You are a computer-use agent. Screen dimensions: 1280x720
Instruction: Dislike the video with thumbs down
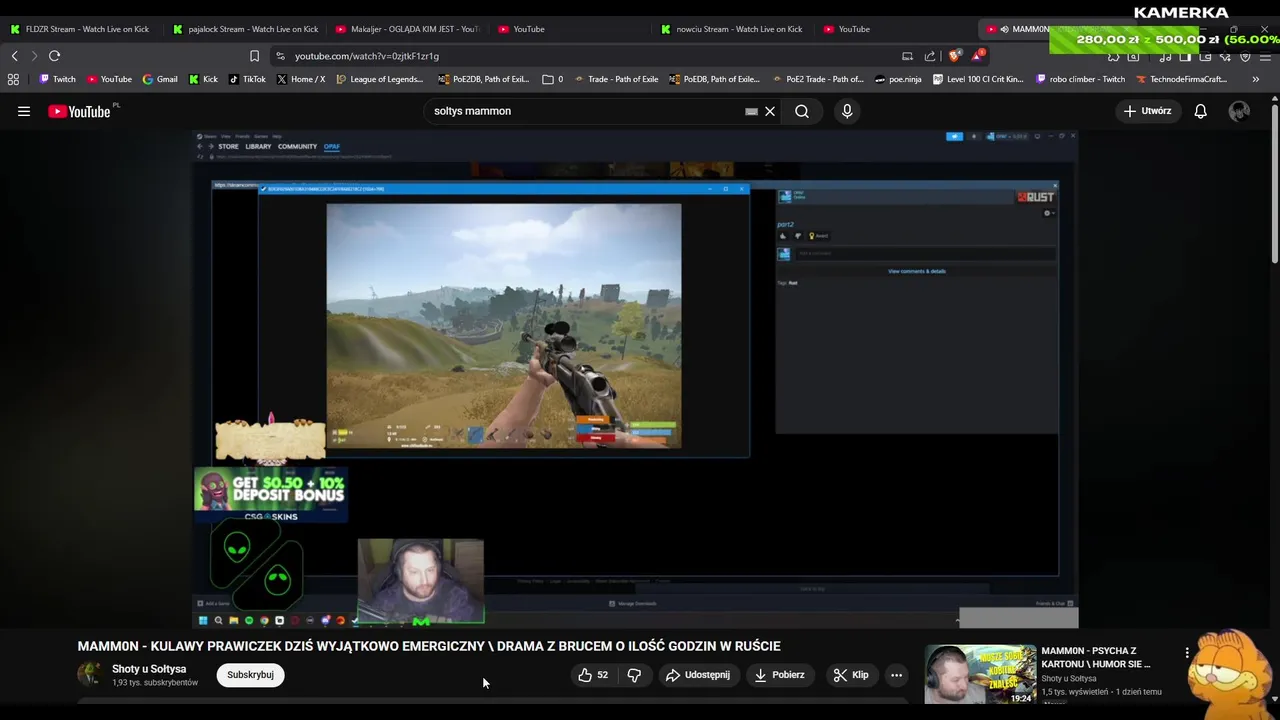(x=634, y=675)
